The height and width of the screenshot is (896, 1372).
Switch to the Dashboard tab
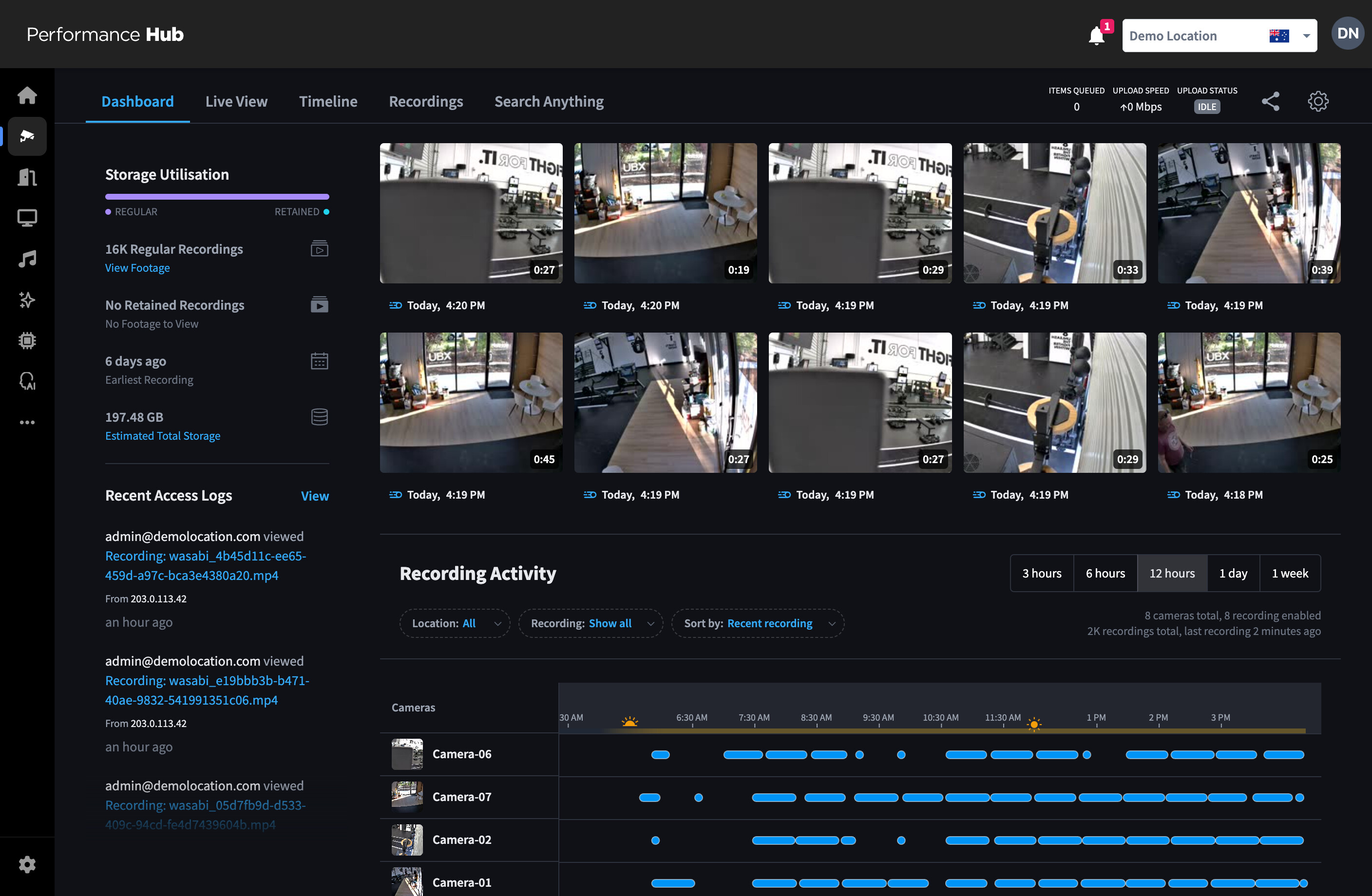point(138,101)
